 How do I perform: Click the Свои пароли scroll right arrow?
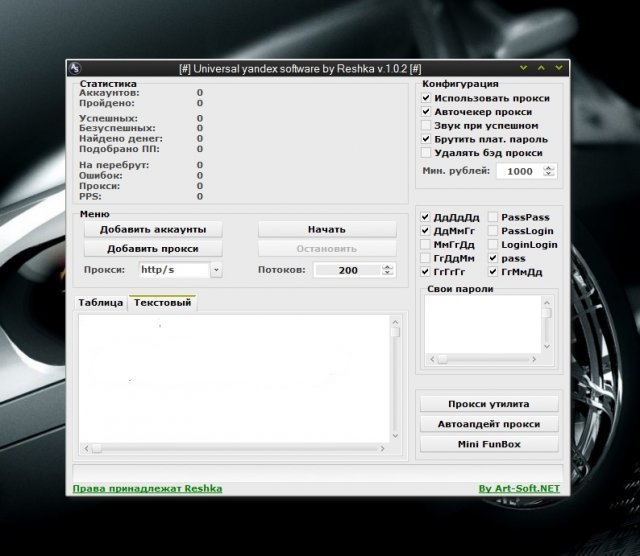[x=534, y=359]
